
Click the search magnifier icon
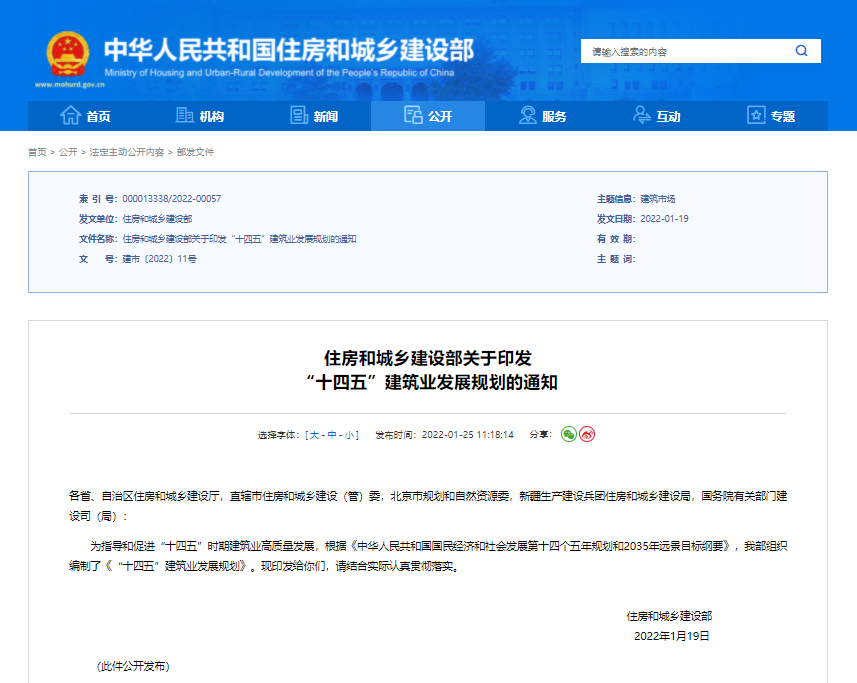coord(801,51)
